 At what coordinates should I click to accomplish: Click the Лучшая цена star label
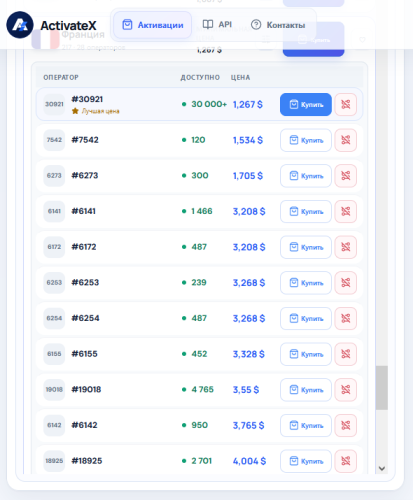96,111
